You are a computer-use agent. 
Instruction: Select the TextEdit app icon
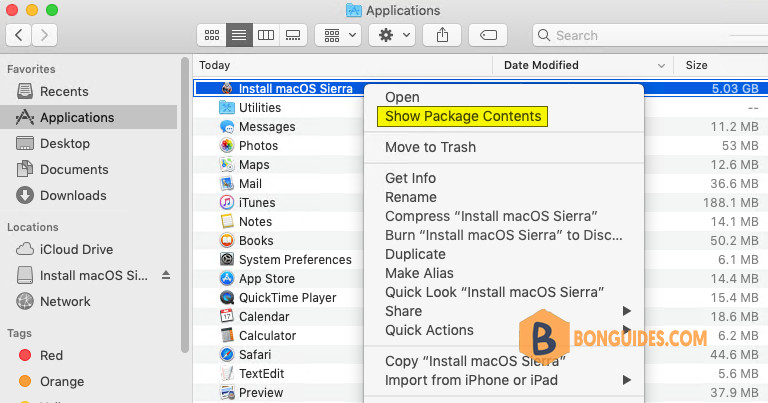point(227,374)
